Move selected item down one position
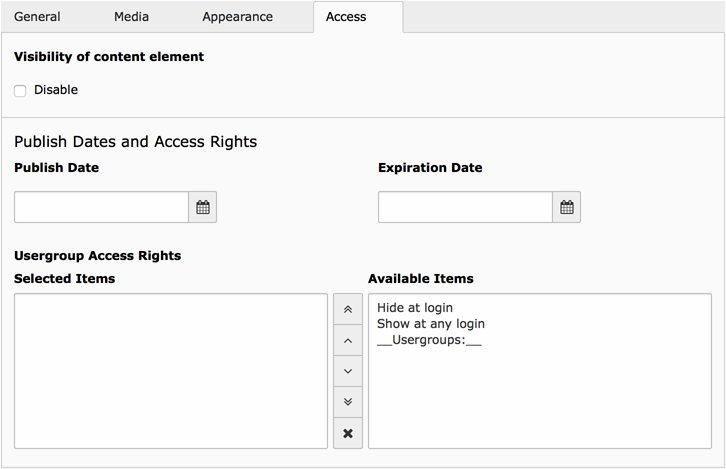The width and height of the screenshot is (726, 469). 348,371
